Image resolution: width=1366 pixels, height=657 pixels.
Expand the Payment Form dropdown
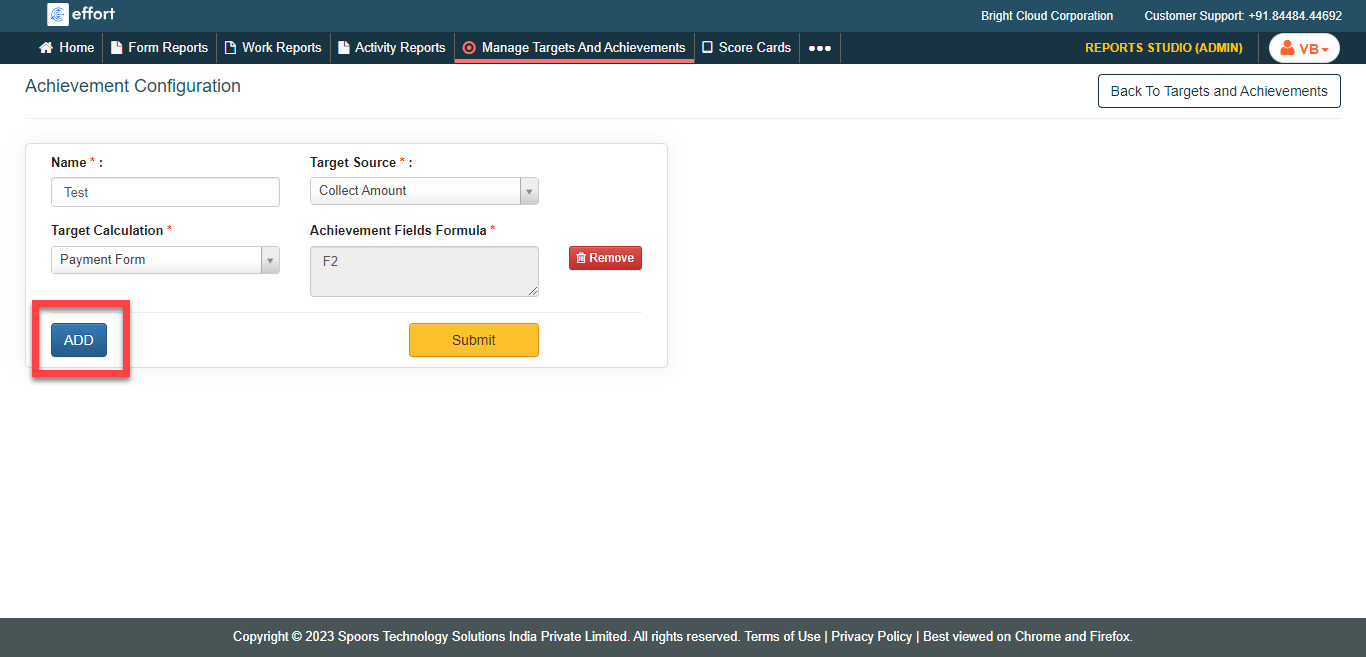[x=270, y=260]
